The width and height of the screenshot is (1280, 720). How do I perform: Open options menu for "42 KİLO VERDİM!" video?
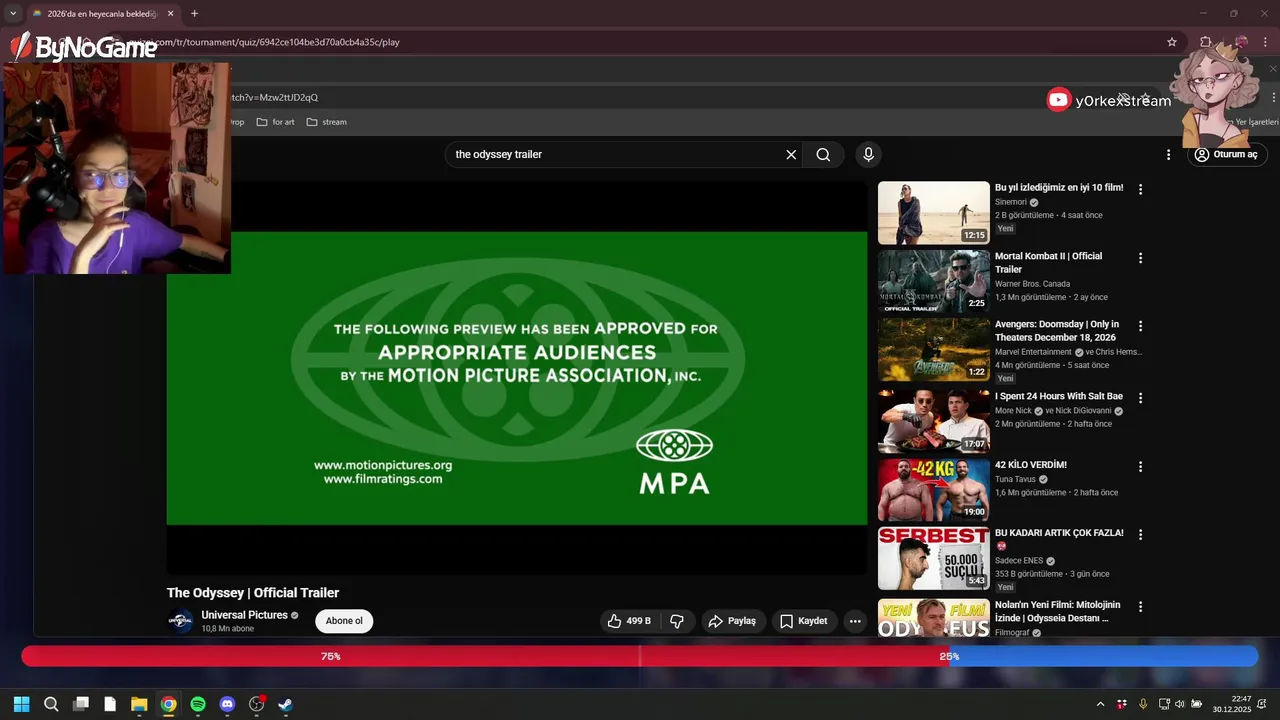click(x=1140, y=467)
